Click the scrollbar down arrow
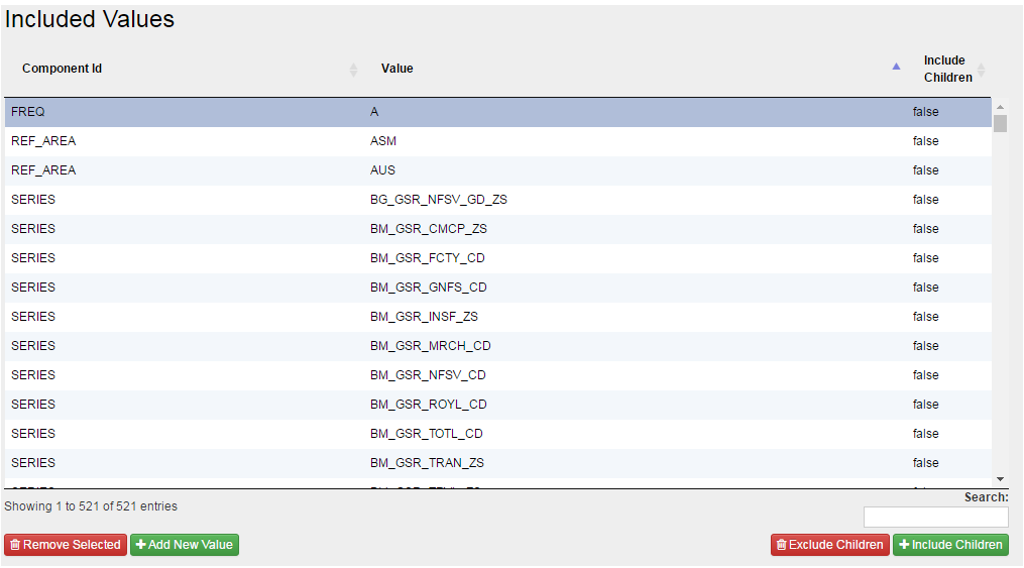 [x=1000, y=480]
